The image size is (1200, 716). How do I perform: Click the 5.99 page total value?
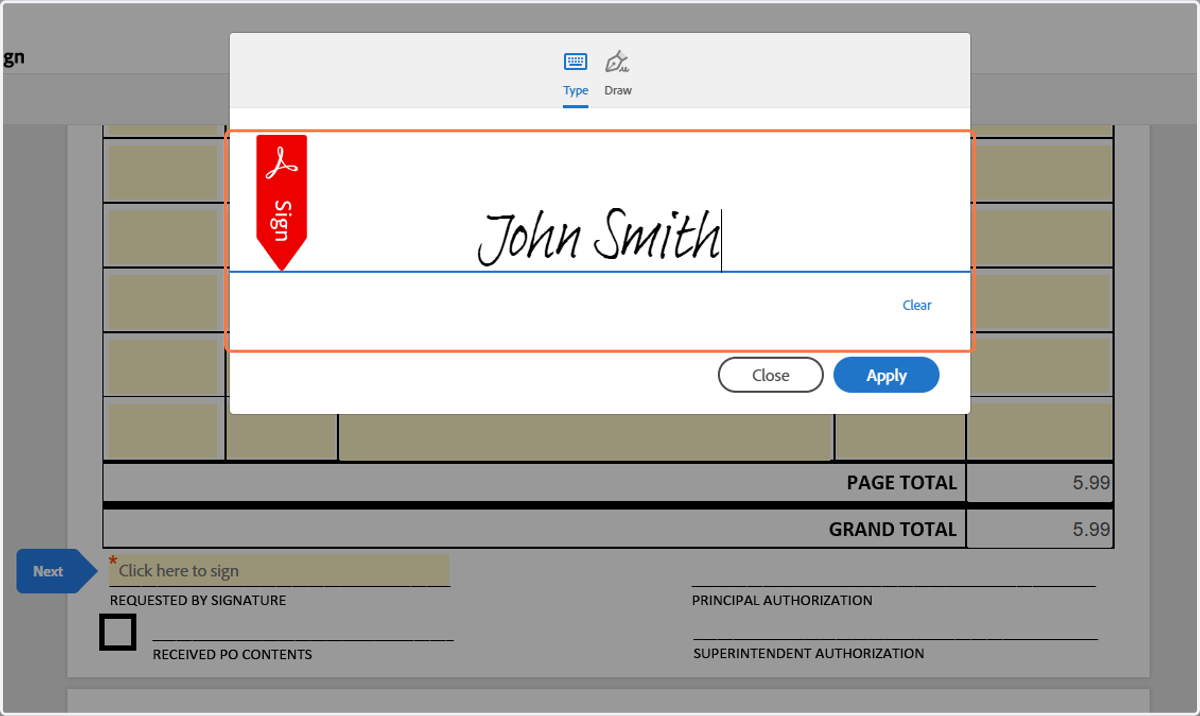(1091, 482)
